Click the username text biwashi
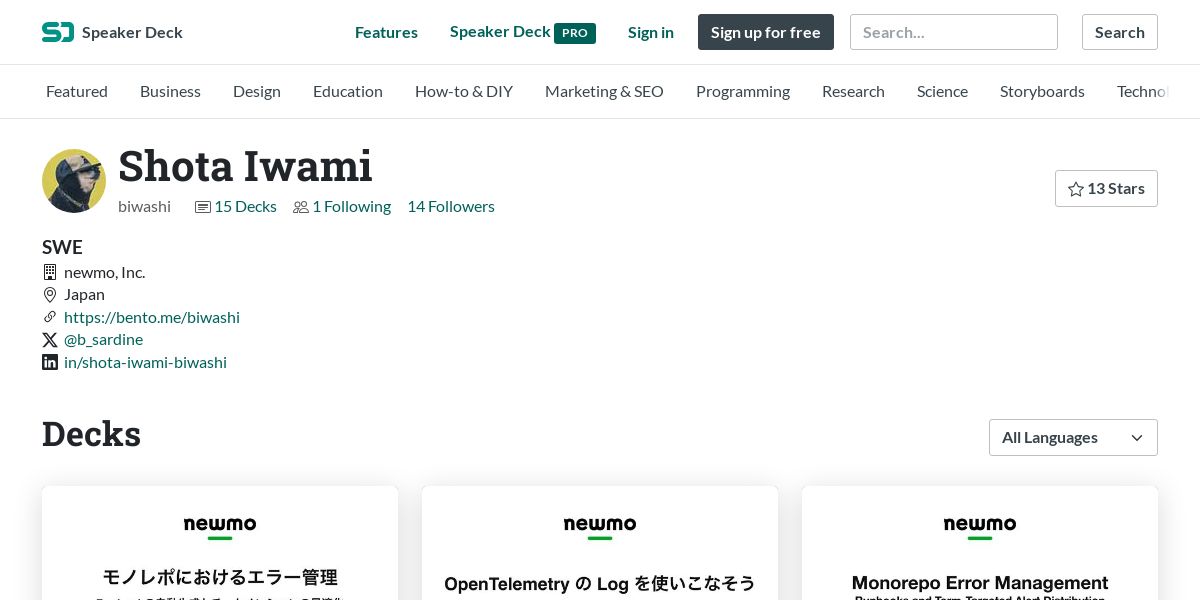This screenshot has height=600, width=1200. point(144,206)
